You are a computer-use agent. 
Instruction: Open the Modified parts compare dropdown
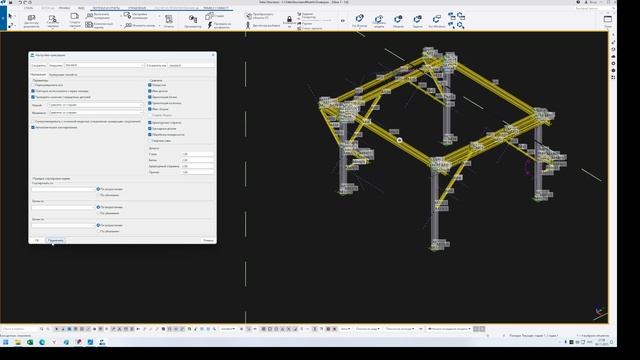click(96, 112)
